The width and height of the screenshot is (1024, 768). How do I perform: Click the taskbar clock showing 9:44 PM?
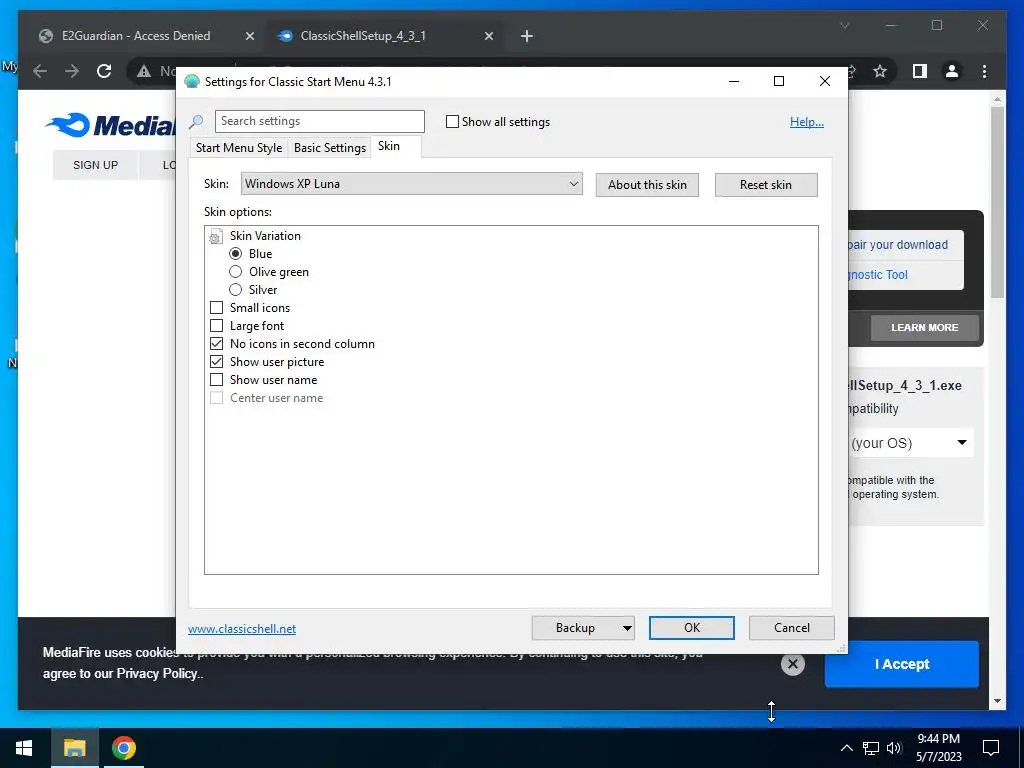pyautogui.click(x=938, y=748)
